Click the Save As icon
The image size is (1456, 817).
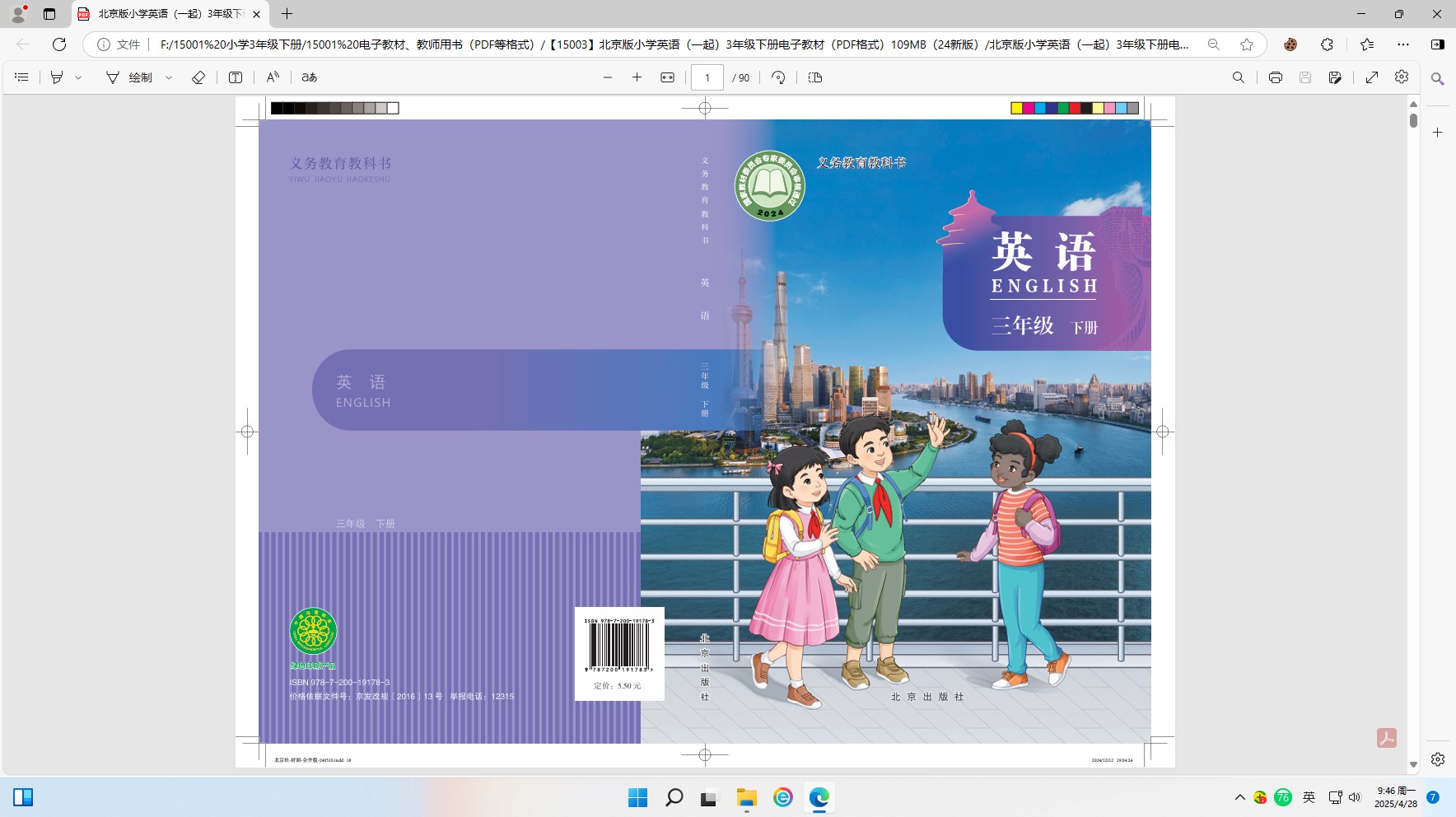click(1335, 77)
